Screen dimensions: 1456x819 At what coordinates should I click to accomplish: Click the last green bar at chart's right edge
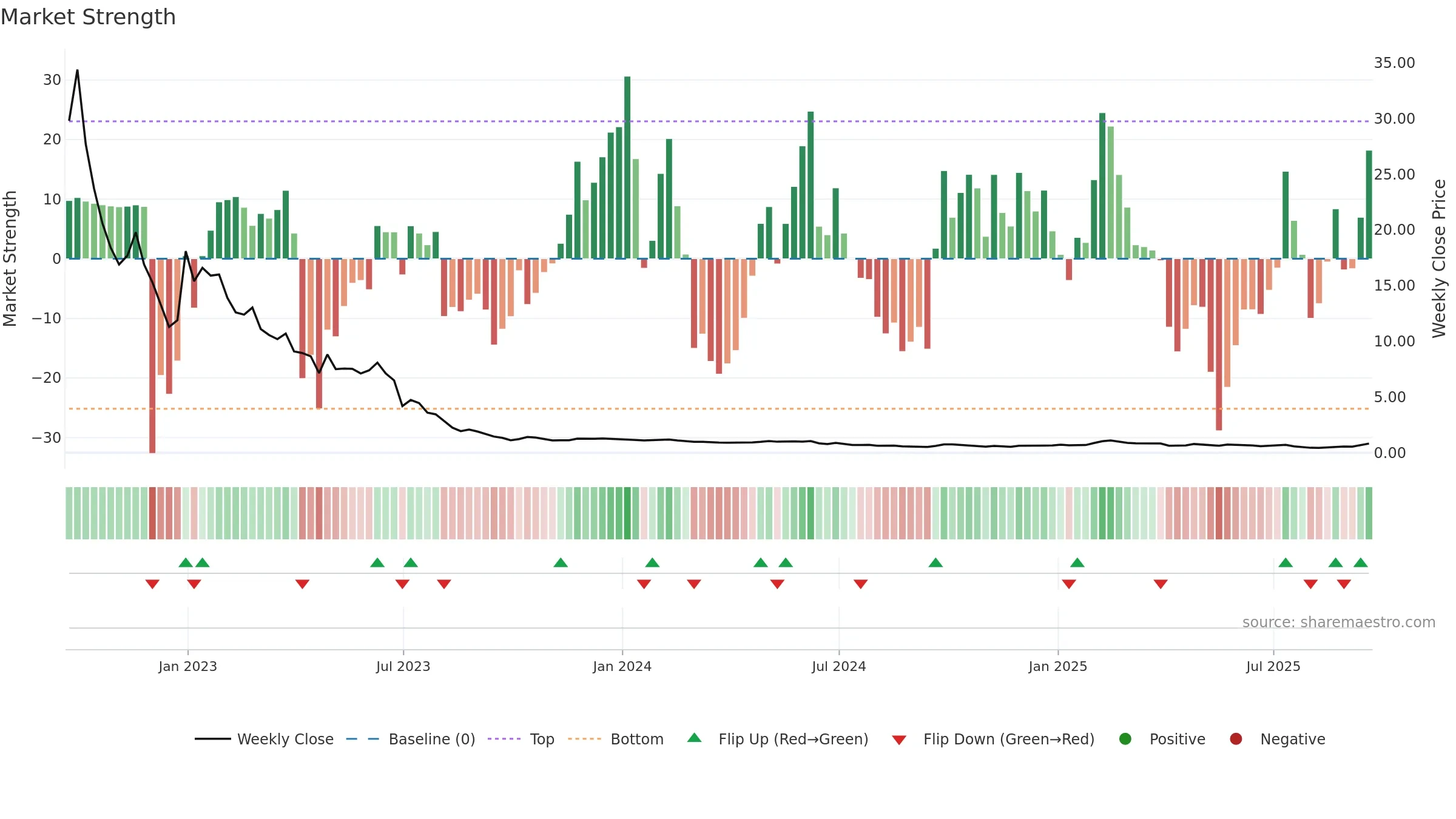tap(1369, 204)
